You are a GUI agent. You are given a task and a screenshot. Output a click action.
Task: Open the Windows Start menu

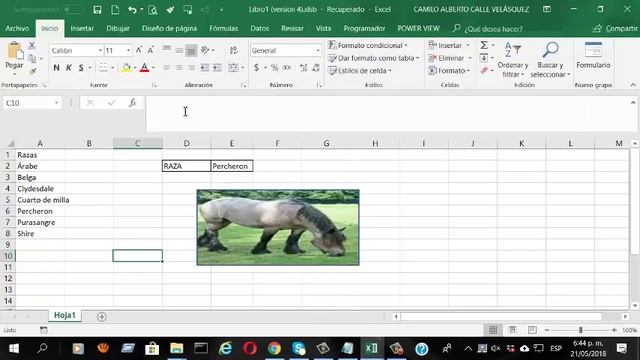pyautogui.click(x=14, y=348)
